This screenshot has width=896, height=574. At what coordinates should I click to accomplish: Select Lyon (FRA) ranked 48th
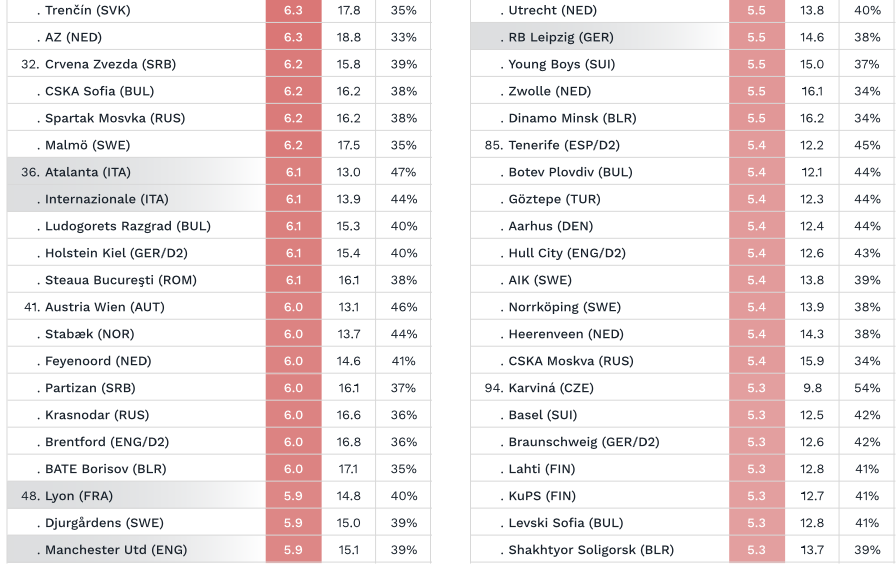[219, 496]
